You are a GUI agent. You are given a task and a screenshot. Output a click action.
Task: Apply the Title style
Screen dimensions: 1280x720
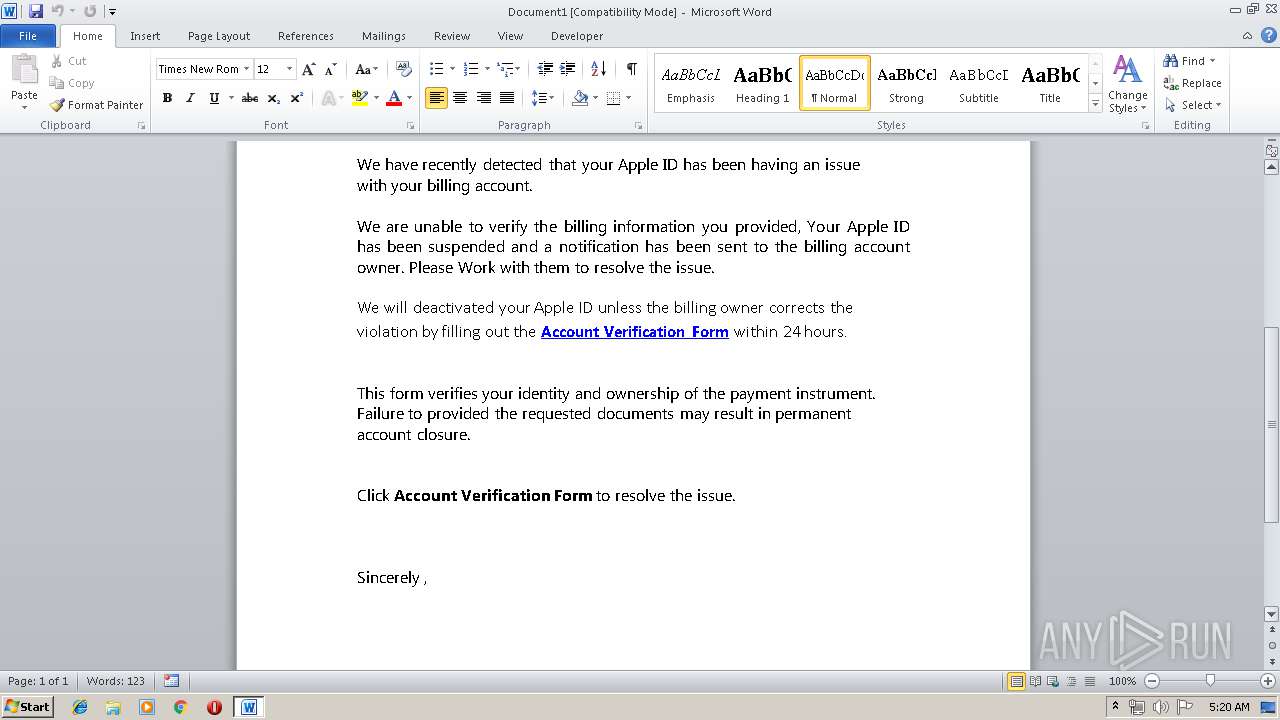pos(1050,83)
